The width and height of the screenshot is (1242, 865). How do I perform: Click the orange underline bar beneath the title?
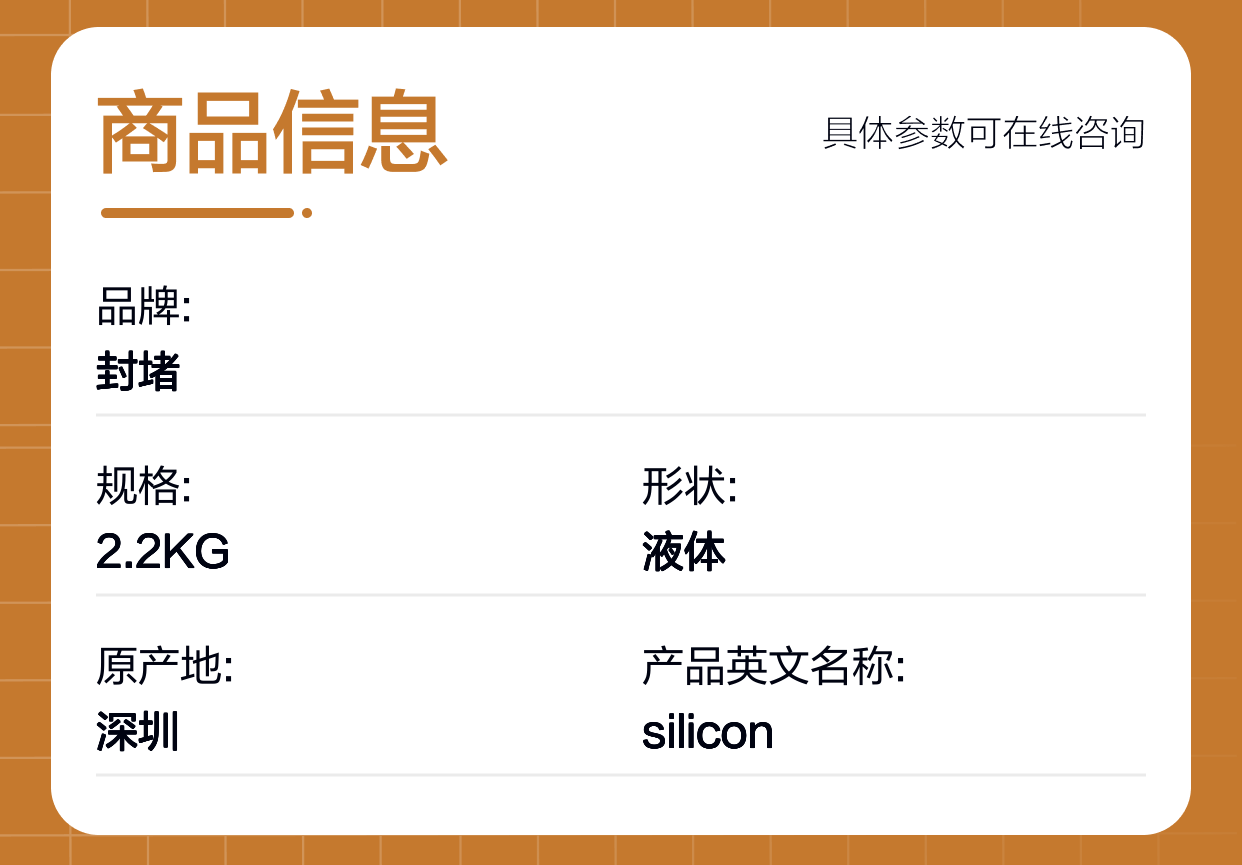pos(197,212)
